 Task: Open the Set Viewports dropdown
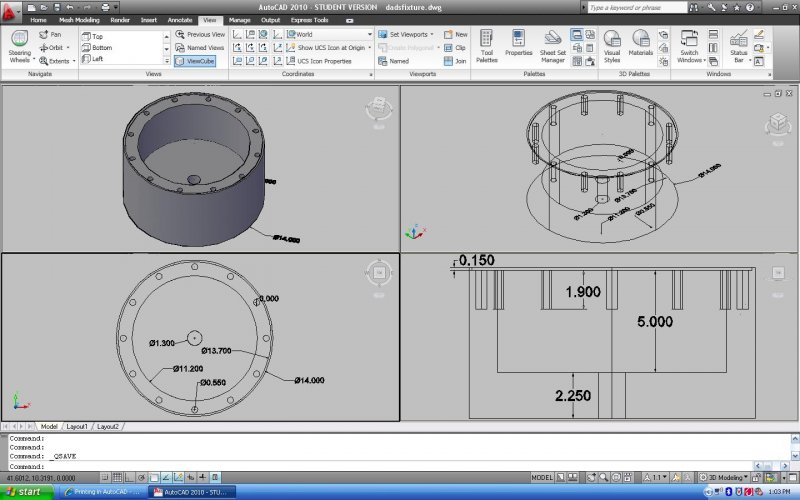pos(409,34)
